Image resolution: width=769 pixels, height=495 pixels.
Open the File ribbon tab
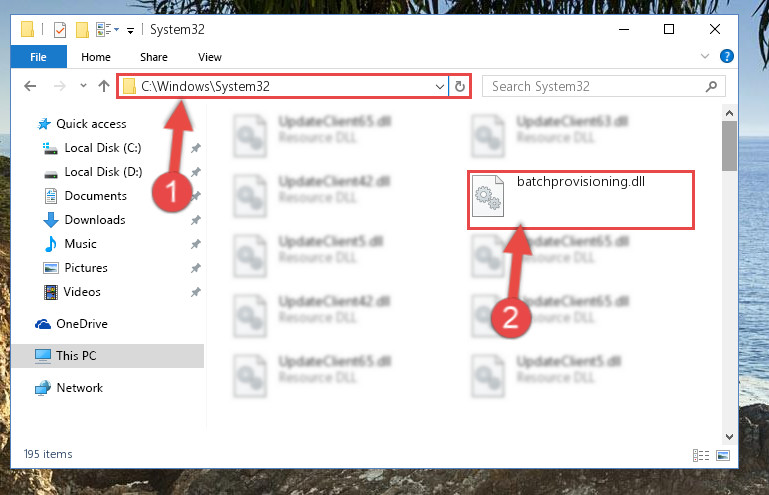coord(38,57)
